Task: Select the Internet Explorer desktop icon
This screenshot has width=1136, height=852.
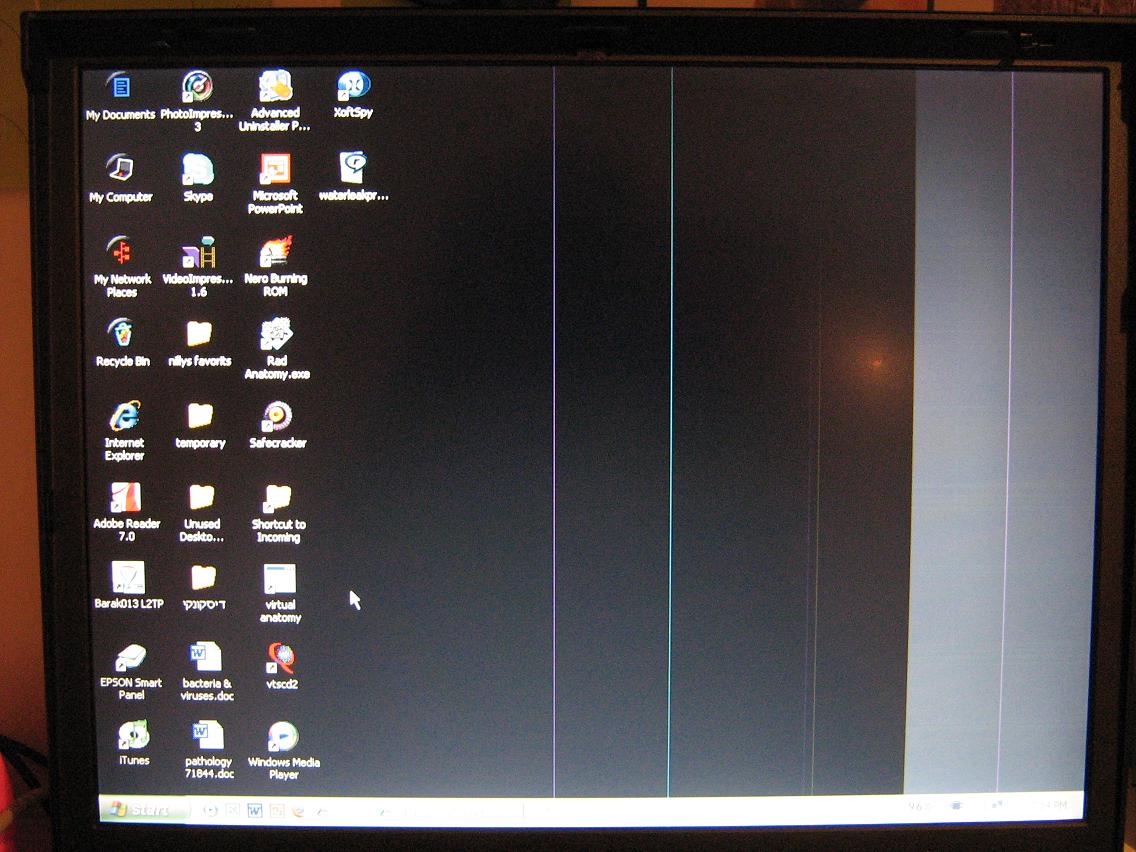Action: pos(124,417)
